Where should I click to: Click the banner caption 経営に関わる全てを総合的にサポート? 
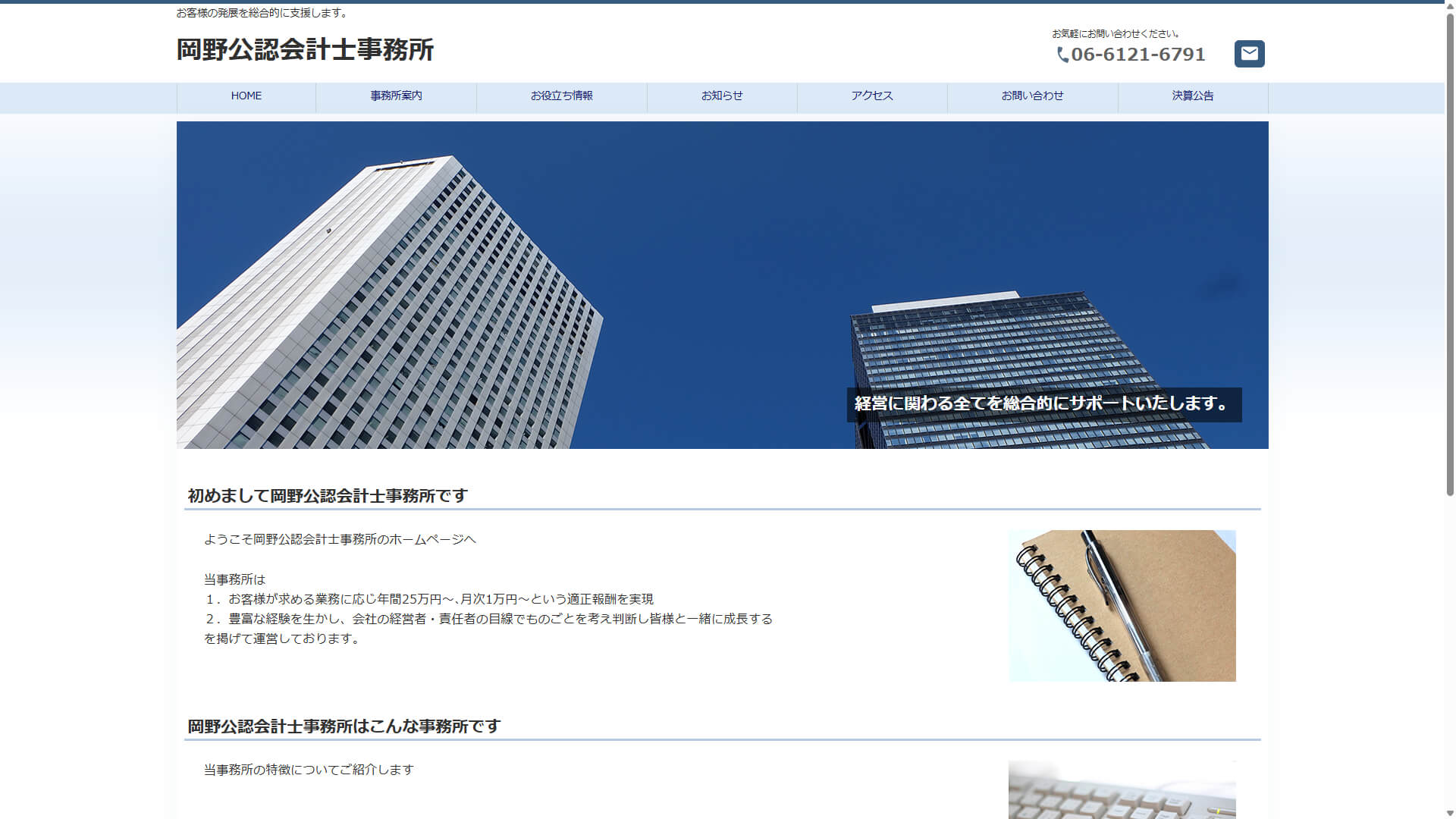tap(1043, 404)
